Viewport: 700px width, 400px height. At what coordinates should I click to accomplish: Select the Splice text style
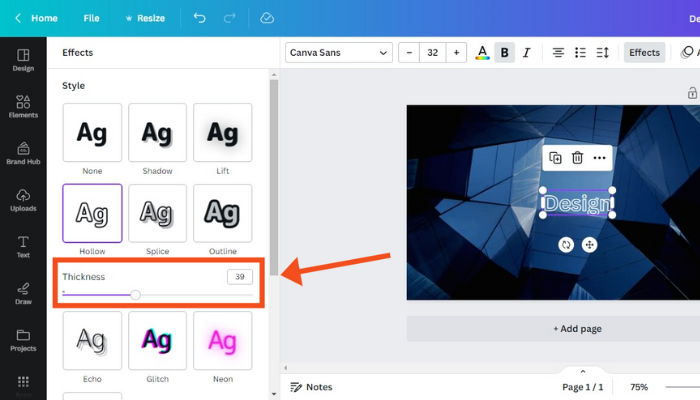pos(157,213)
